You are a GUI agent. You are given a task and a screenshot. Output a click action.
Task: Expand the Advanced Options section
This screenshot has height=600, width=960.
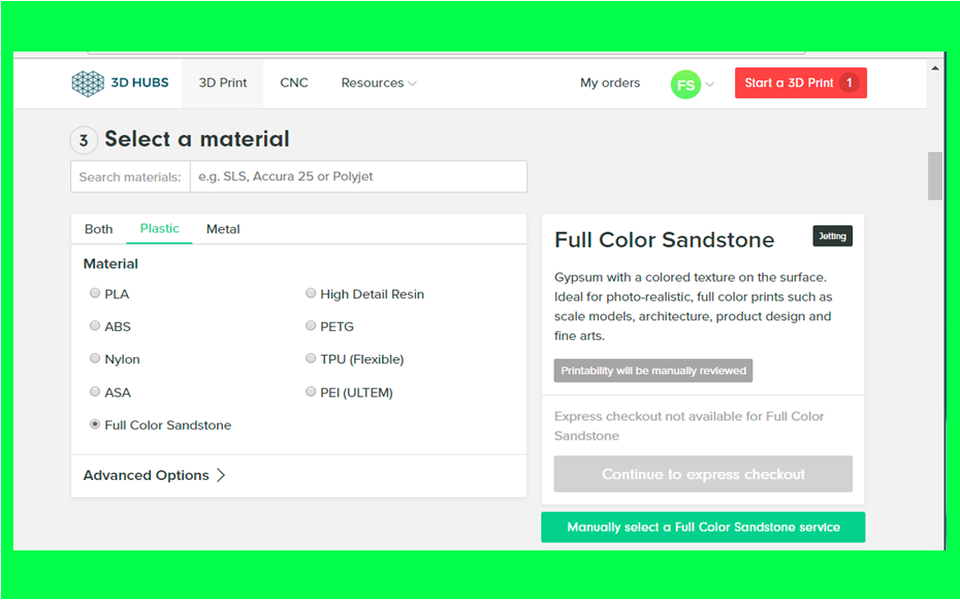(x=155, y=475)
